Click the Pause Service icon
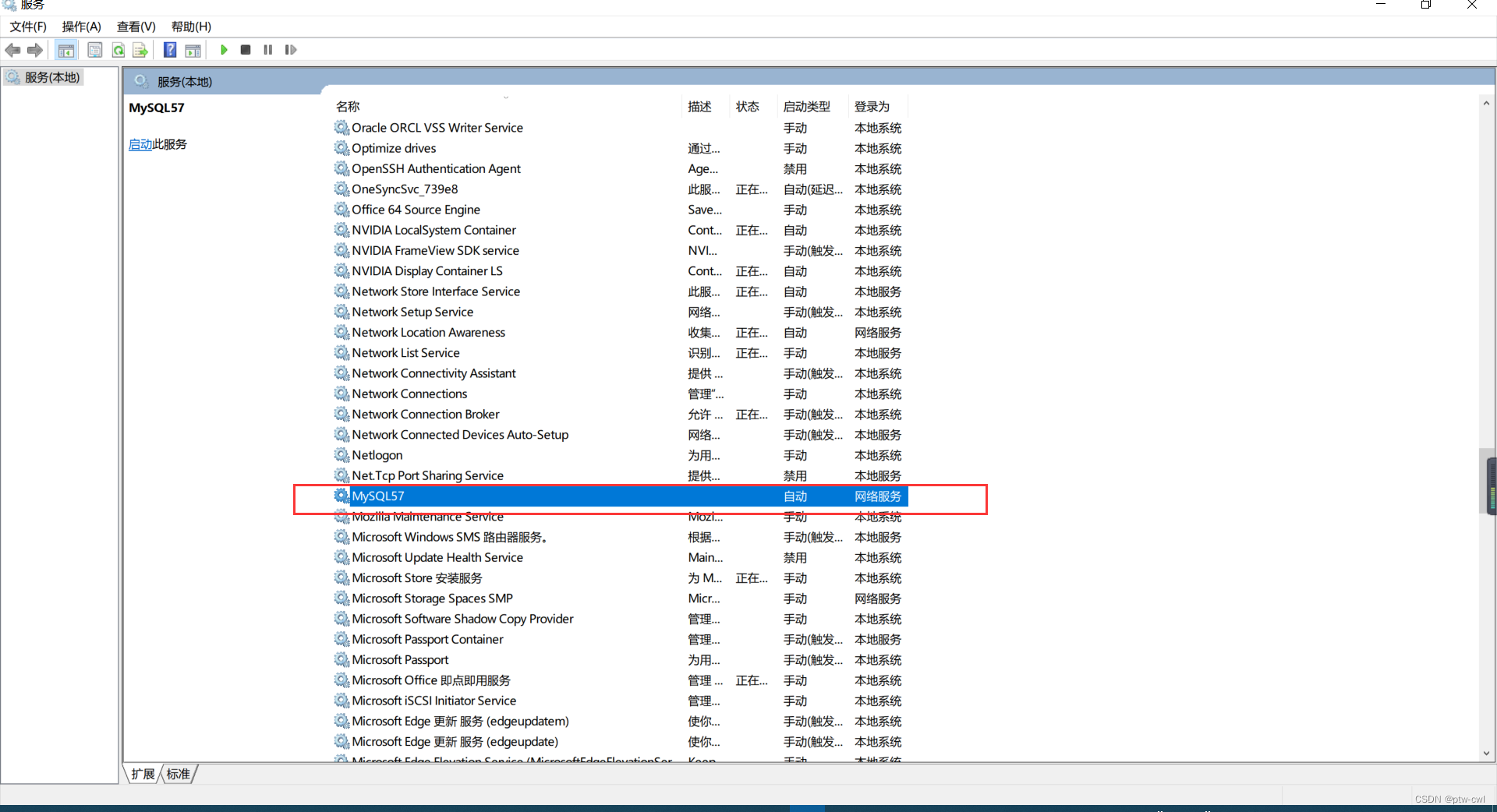The width and height of the screenshot is (1497, 812). tap(267, 50)
